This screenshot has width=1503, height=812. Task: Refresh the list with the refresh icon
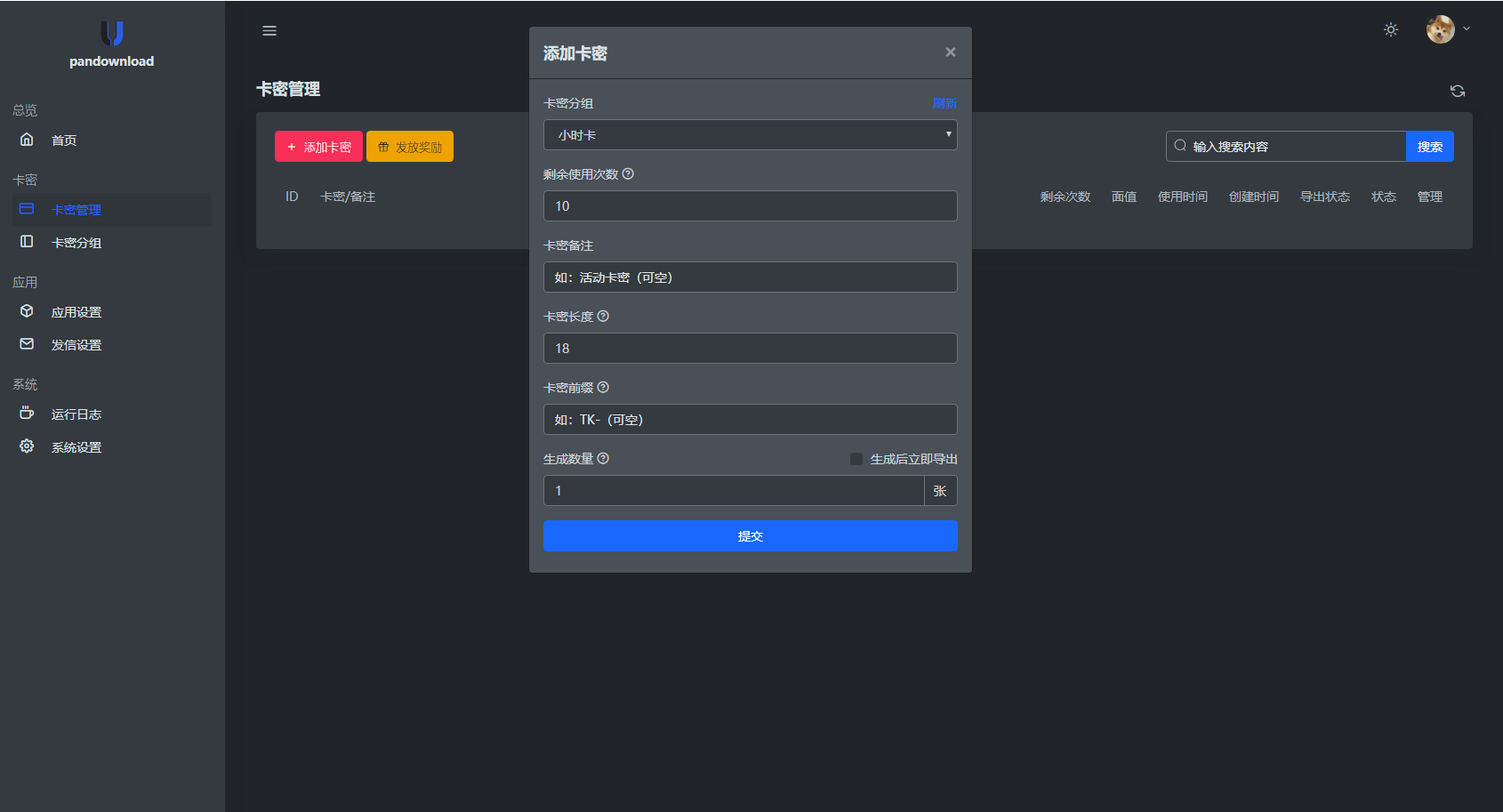point(1458,91)
